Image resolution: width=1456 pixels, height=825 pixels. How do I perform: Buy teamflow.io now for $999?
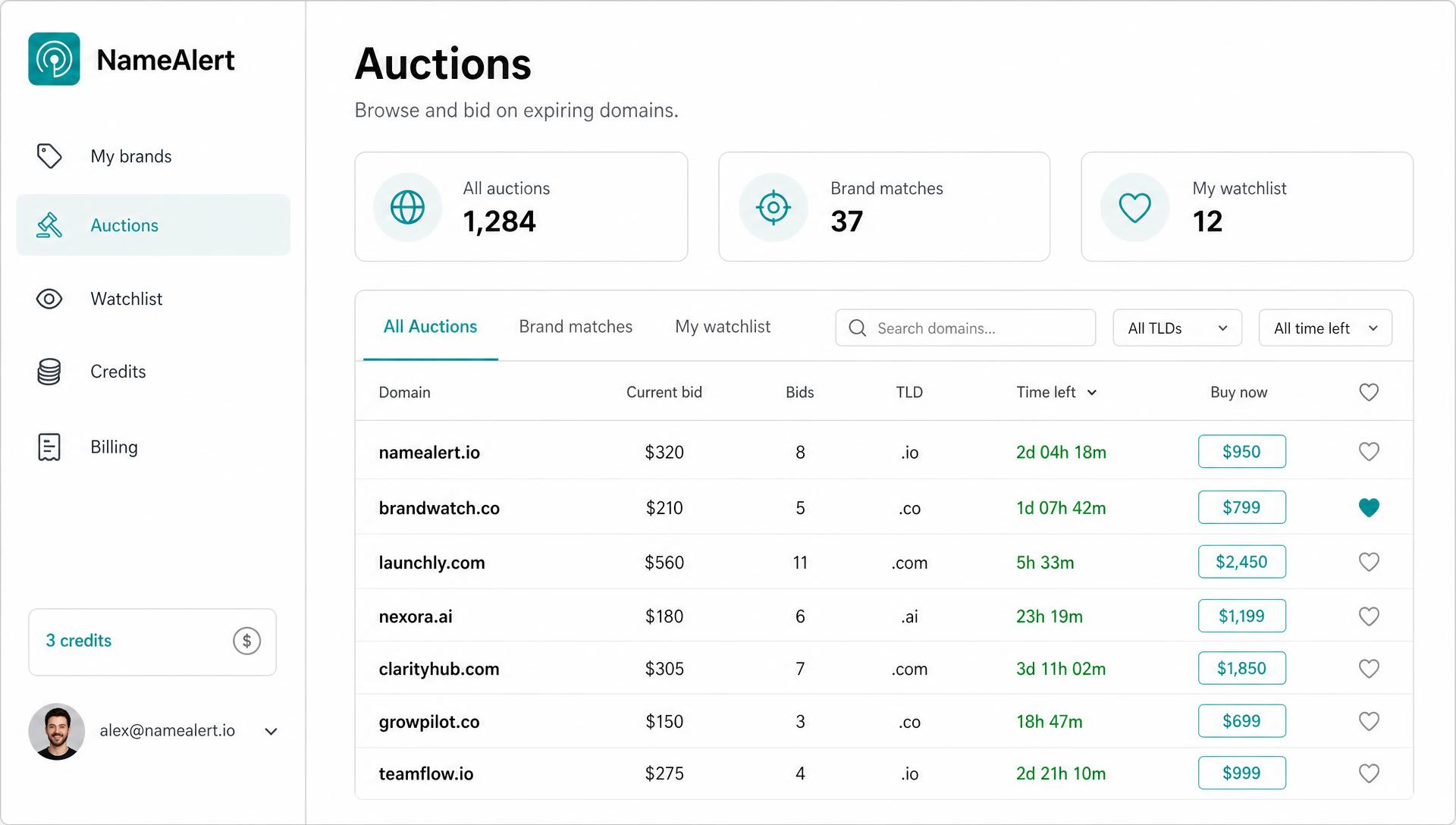click(x=1241, y=773)
